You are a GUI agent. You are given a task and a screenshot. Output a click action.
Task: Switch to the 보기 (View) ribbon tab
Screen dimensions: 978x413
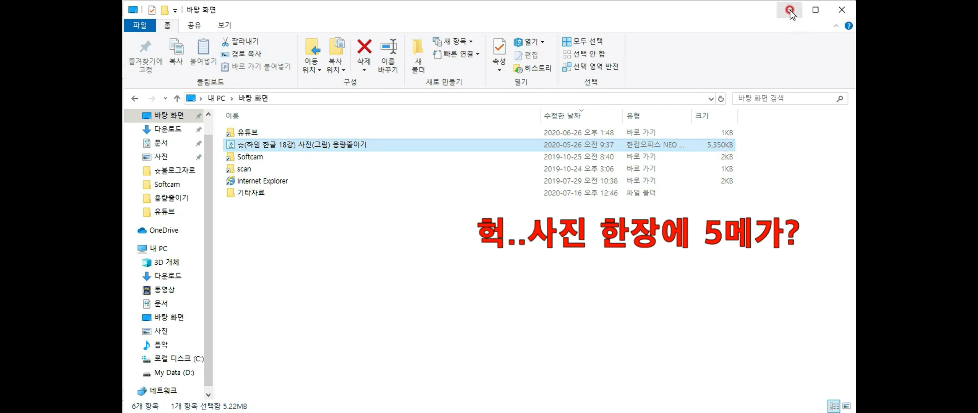click(x=224, y=24)
